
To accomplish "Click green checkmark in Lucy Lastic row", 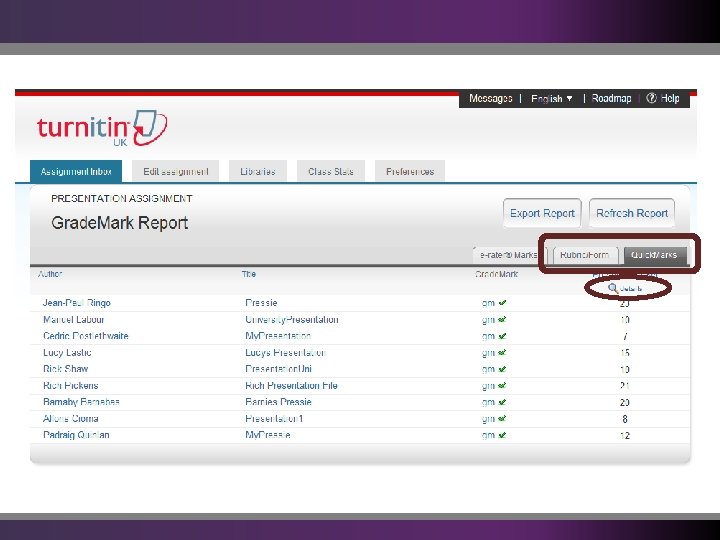I will [502, 352].
